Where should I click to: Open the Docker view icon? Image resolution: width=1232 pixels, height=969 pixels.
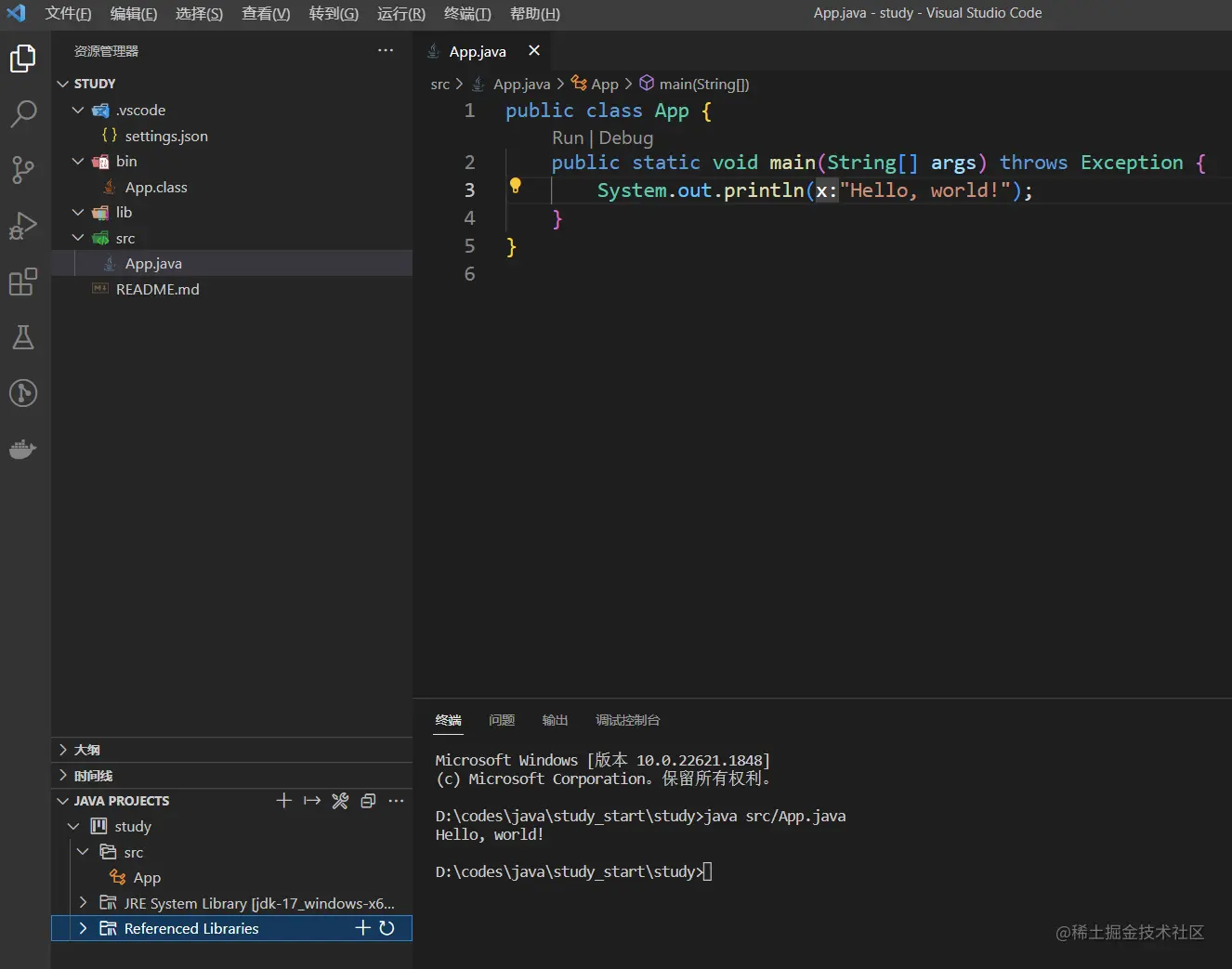pyautogui.click(x=23, y=450)
